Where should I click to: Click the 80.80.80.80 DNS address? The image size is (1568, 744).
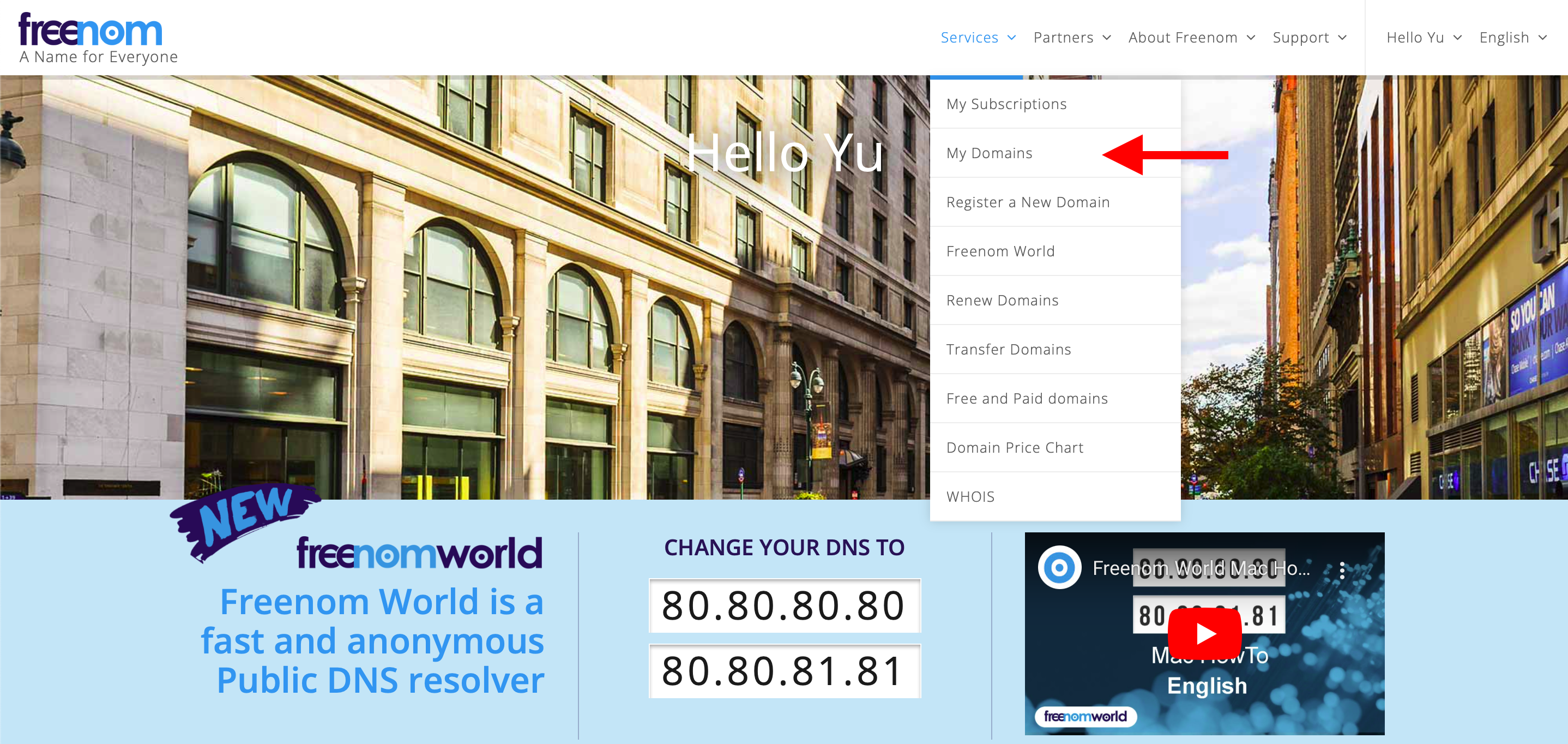784,605
